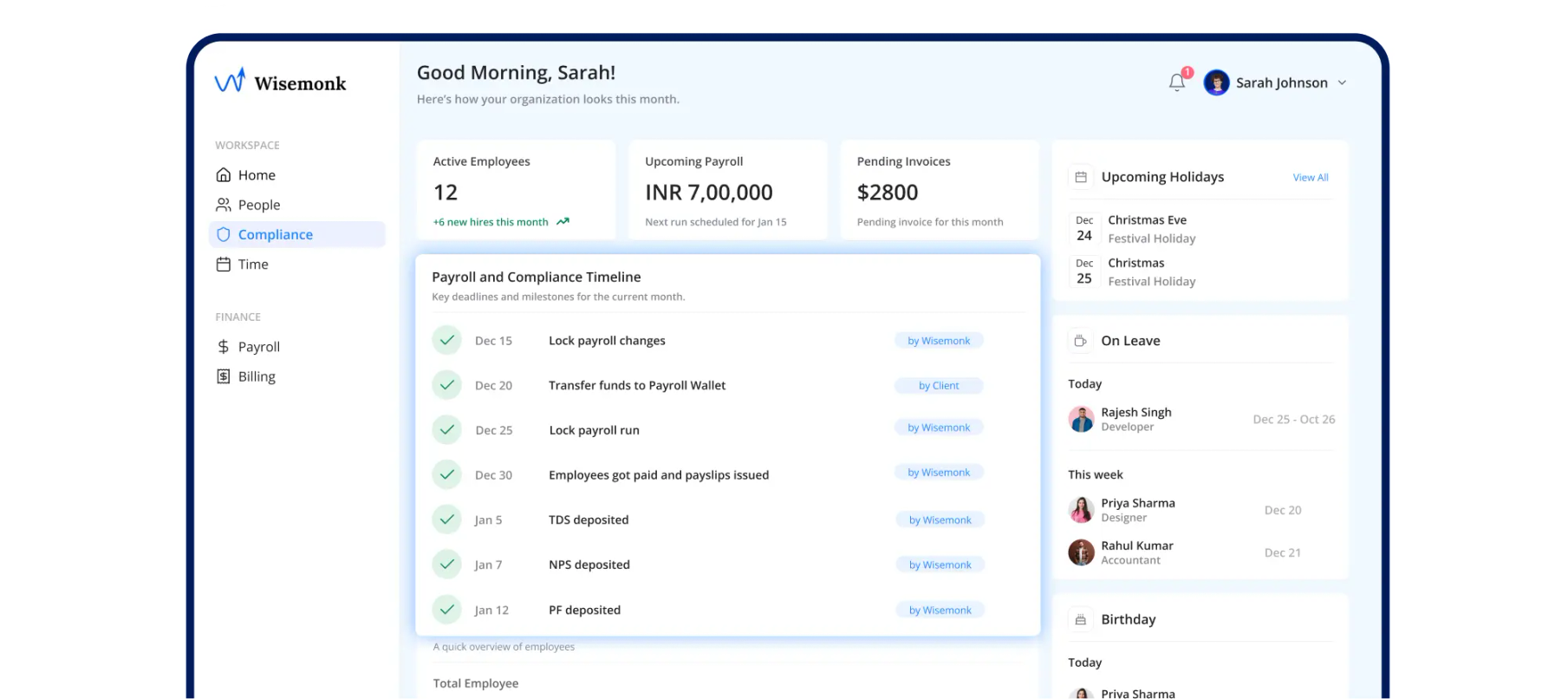Click '+6 new hires this month' text
This screenshot has height=699, width=1568.
[491, 222]
